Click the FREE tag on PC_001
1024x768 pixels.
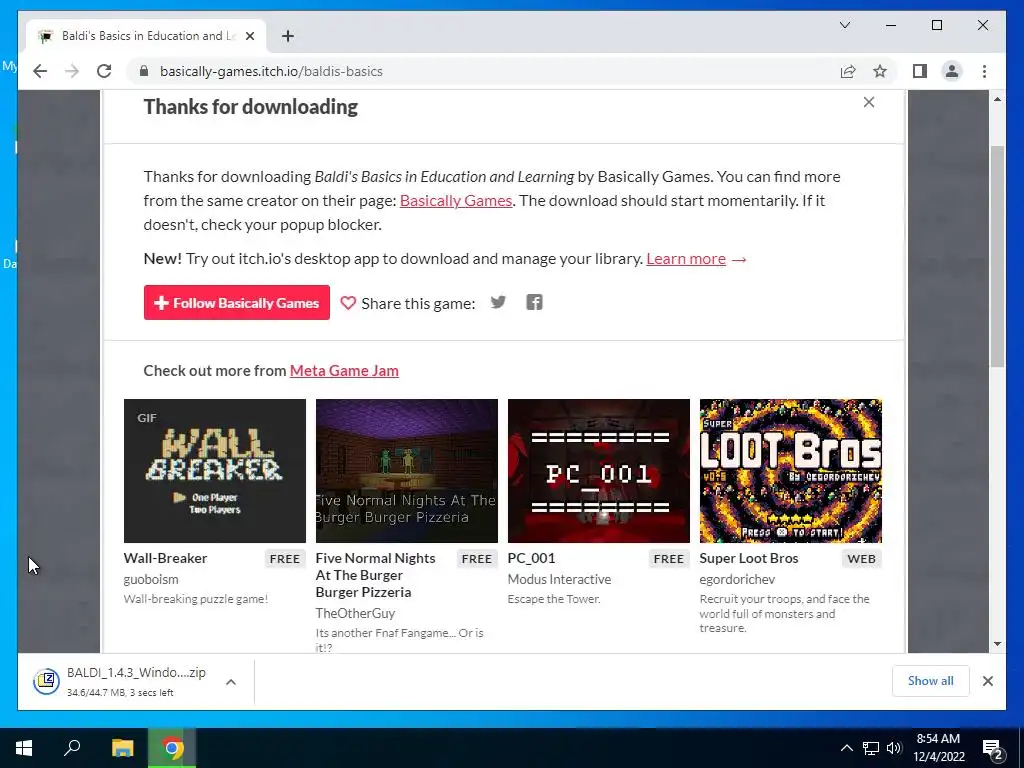pos(669,559)
